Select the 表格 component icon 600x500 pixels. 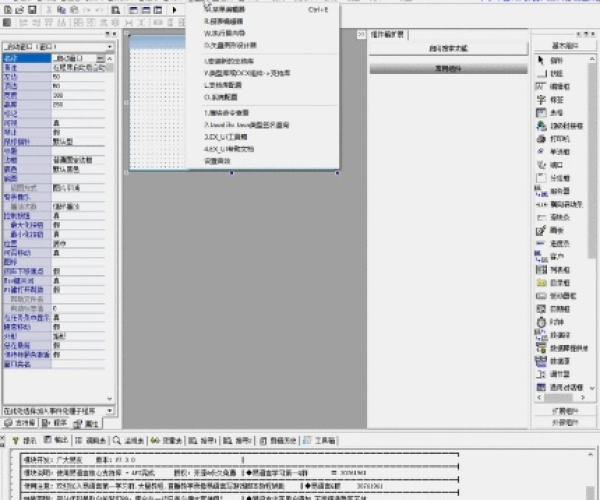click(x=541, y=113)
